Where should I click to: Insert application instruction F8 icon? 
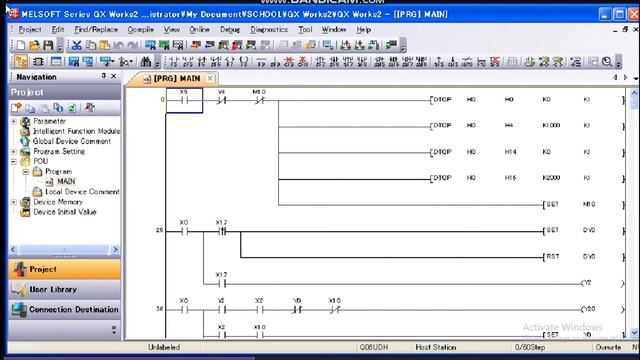pyautogui.click(x=244, y=62)
